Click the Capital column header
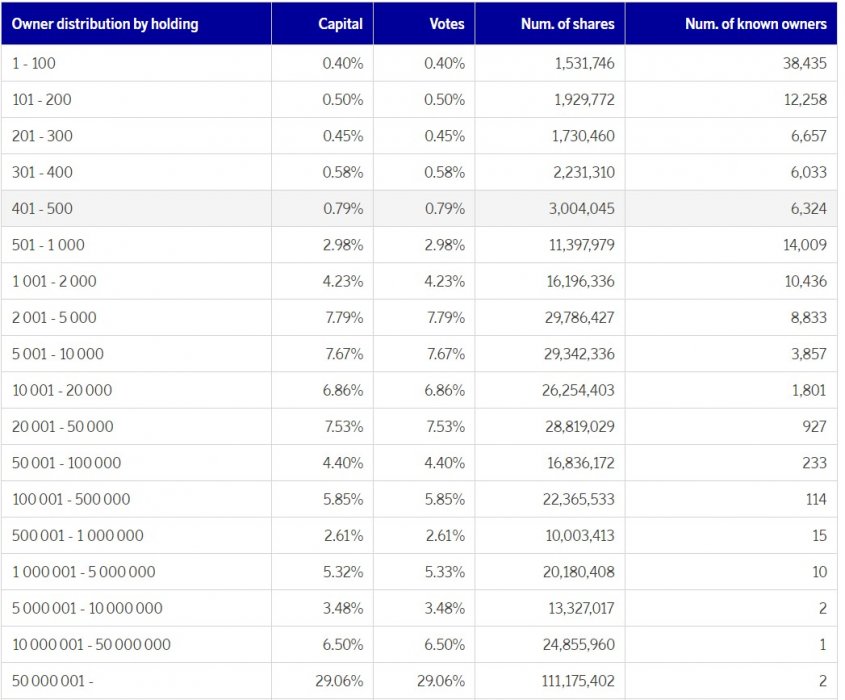This screenshot has width=845, height=700. click(x=340, y=24)
